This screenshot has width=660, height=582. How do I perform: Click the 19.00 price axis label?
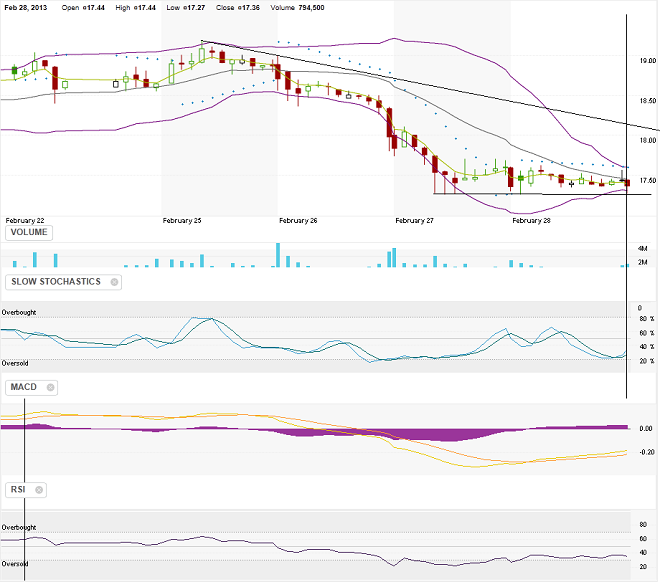coord(646,61)
